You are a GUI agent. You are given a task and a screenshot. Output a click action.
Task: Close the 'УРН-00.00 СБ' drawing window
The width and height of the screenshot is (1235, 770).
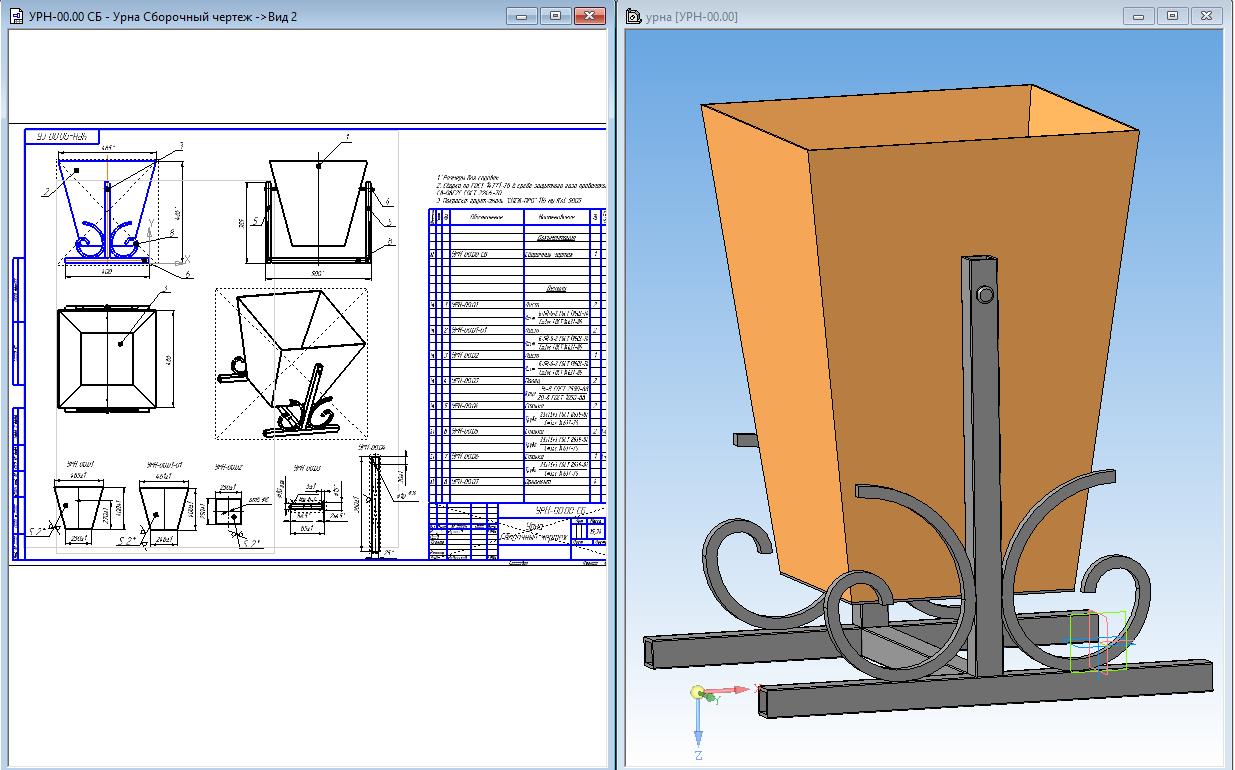tap(589, 16)
